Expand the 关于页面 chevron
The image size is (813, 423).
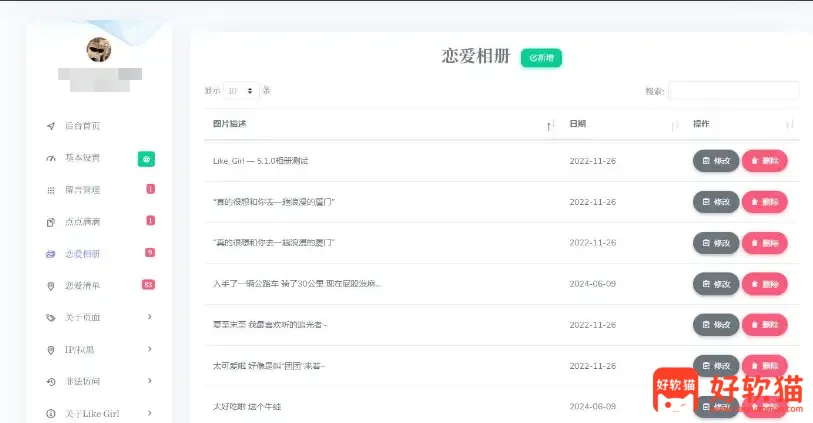coord(149,317)
